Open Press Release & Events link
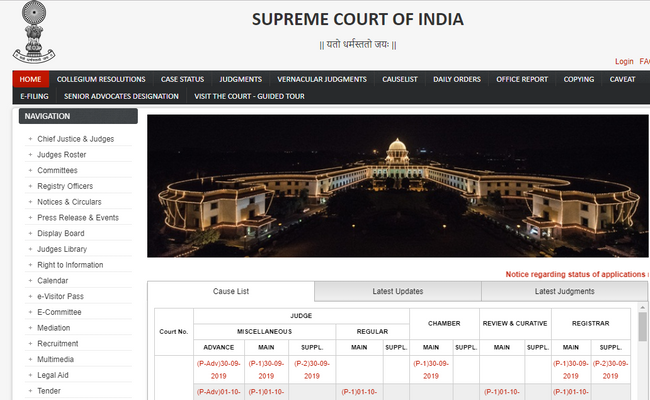Image resolution: width=650 pixels, height=400 pixels. point(78,218)
